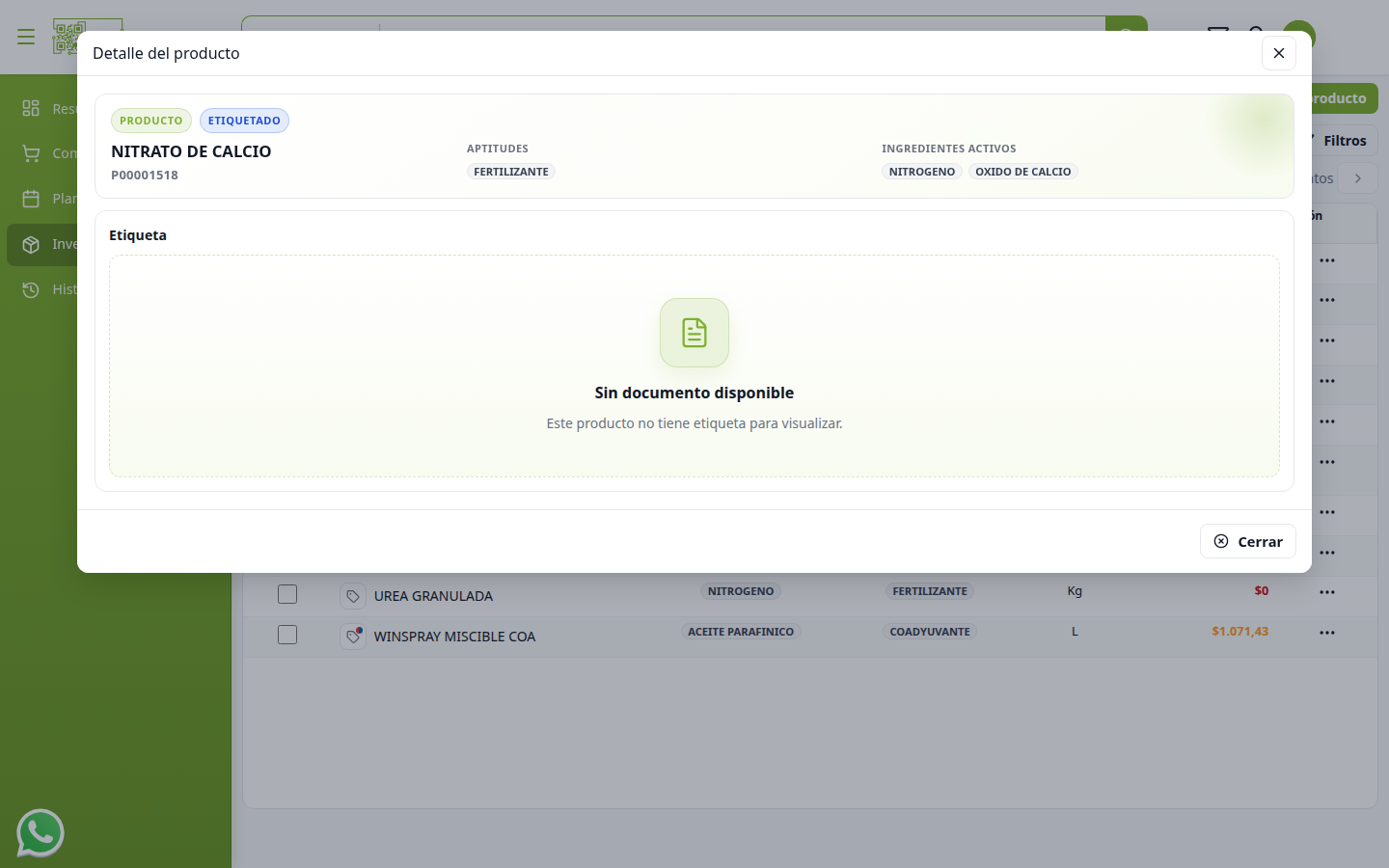The height and width of the screenshot is (868, 1389).
Task: Click the dashboard grid icon in sidebar
Action: tap(31, 108)
